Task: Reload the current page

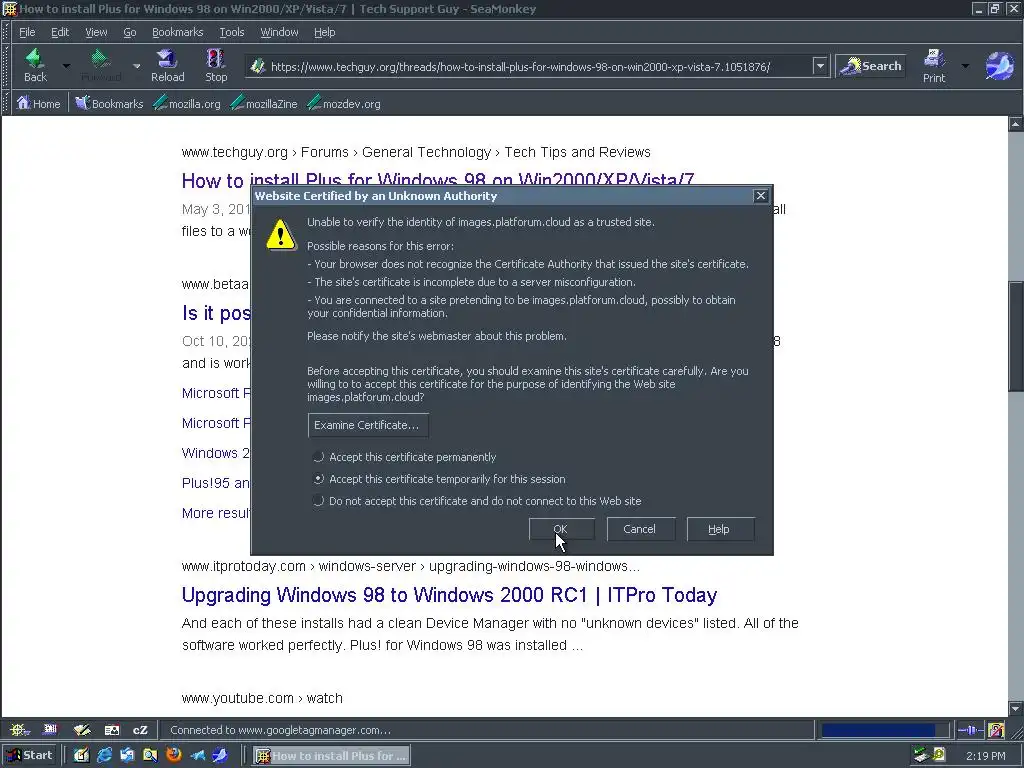Action: (x=168, y=66)
